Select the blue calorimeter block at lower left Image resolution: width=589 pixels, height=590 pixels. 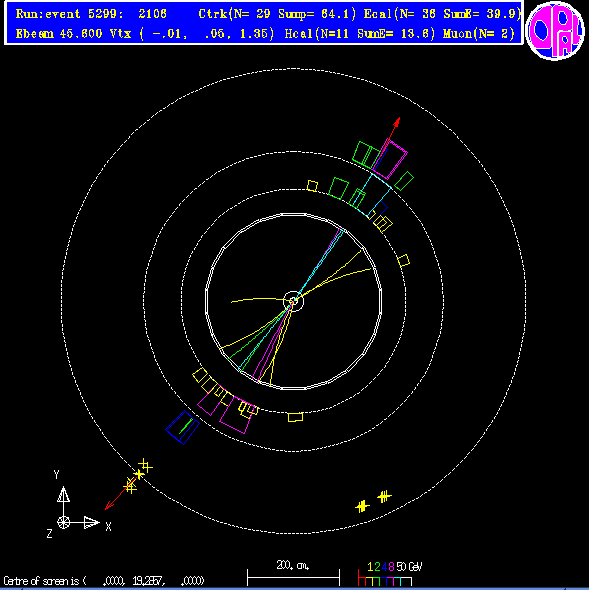click(183, 427)
